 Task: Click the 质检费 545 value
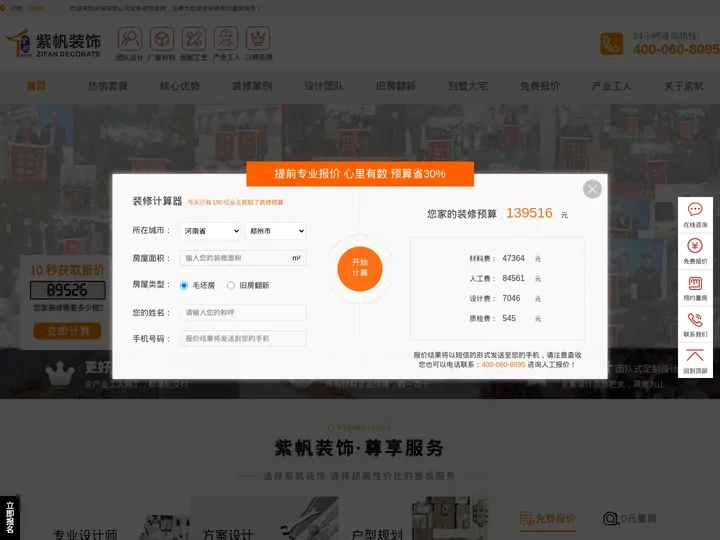[x=509, y=318]
